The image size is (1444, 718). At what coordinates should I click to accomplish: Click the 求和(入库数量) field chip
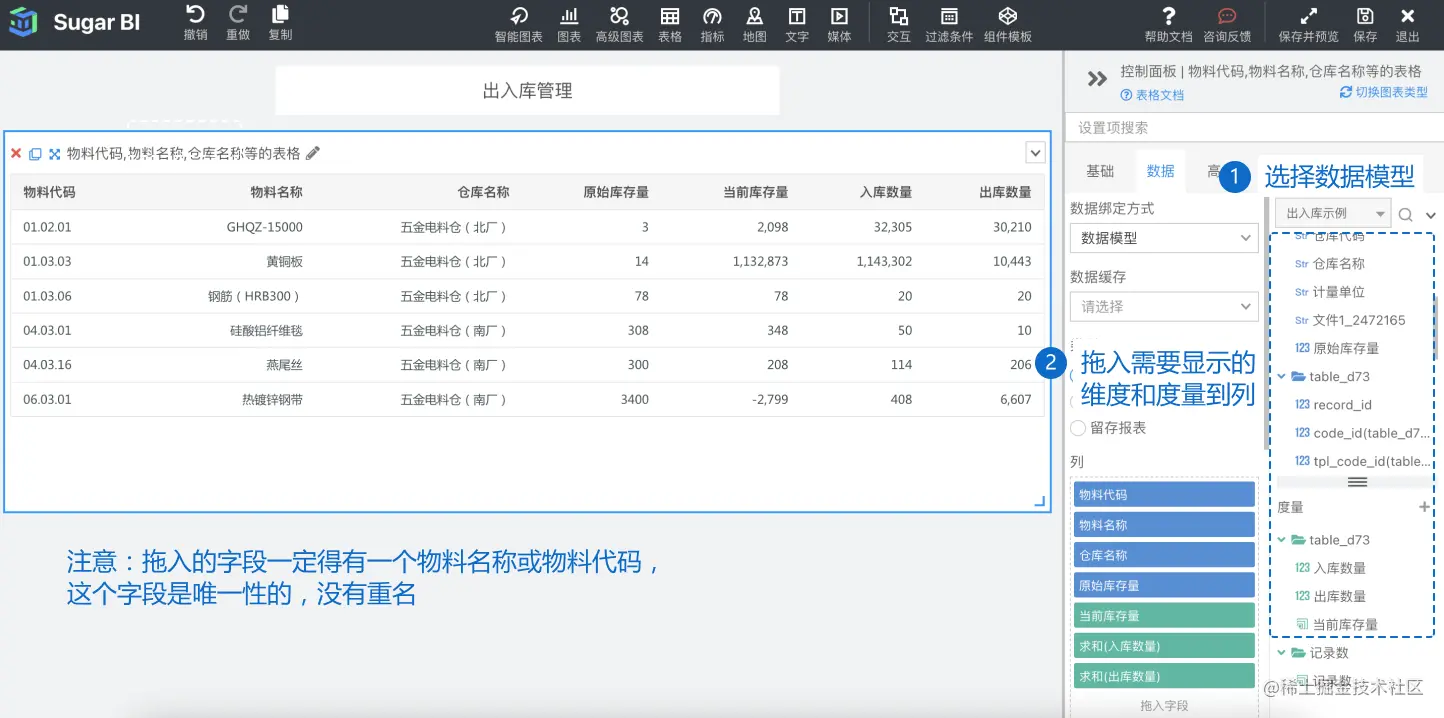1164,646
